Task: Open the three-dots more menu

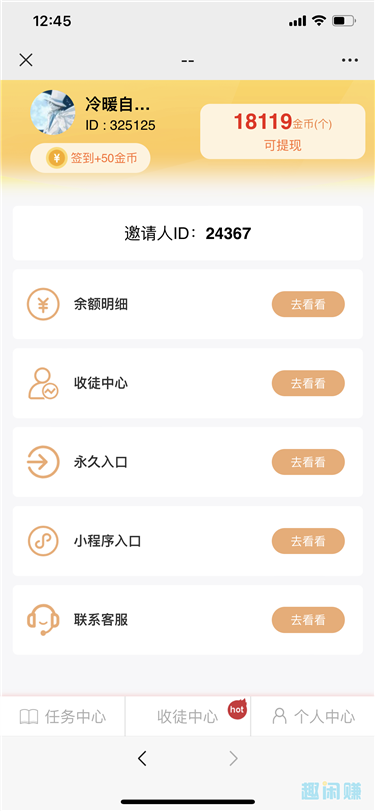Action: point(350,61)
